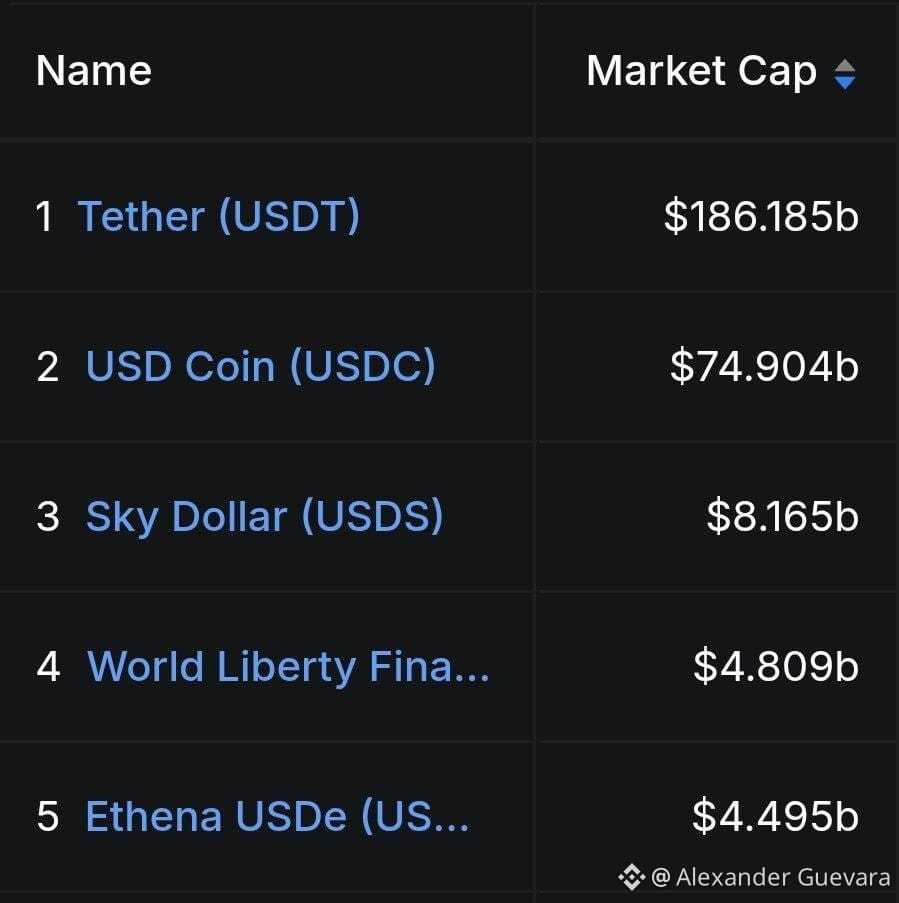Image resolution: width=899 pixels, height=903 pixels.
Task: Click rank number 4 beside World Liberty
Action: 48,667
